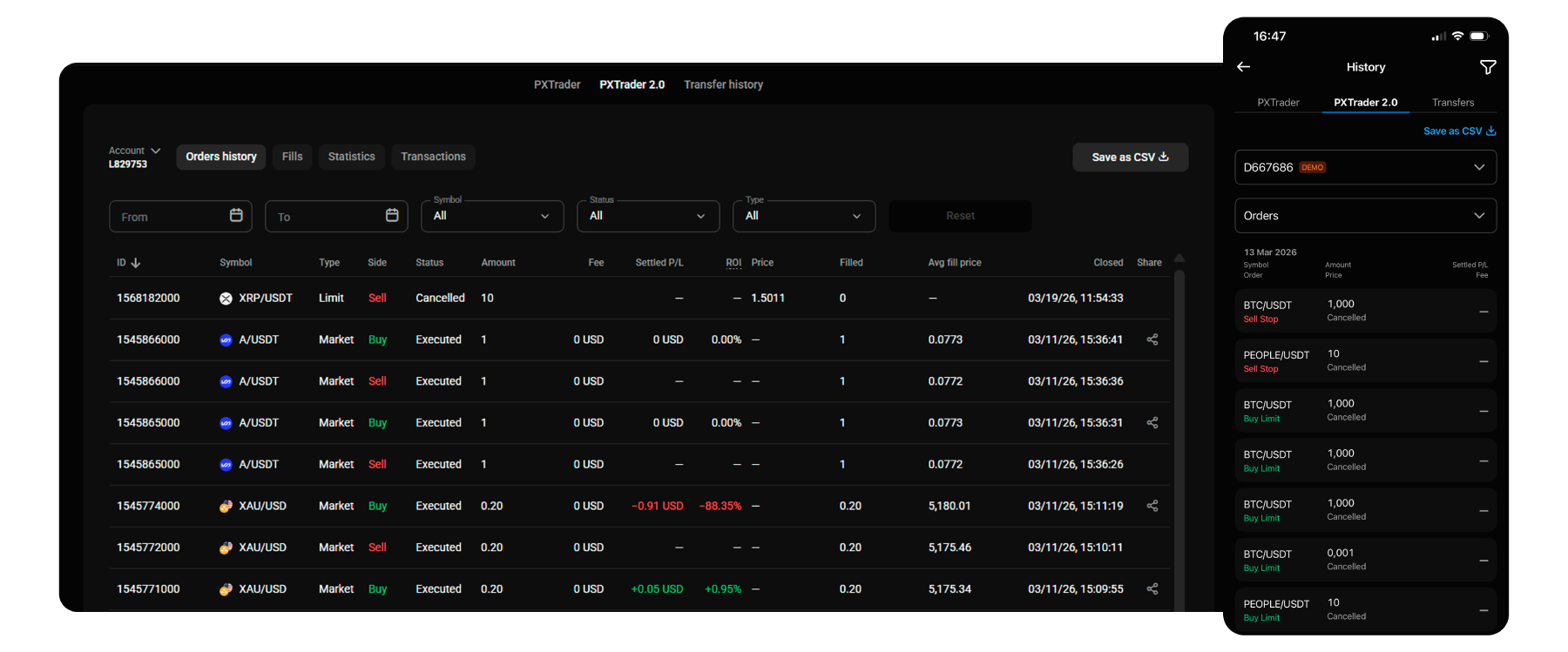Click the DEMO badge on account D667686

click(x=1313, y=167)
